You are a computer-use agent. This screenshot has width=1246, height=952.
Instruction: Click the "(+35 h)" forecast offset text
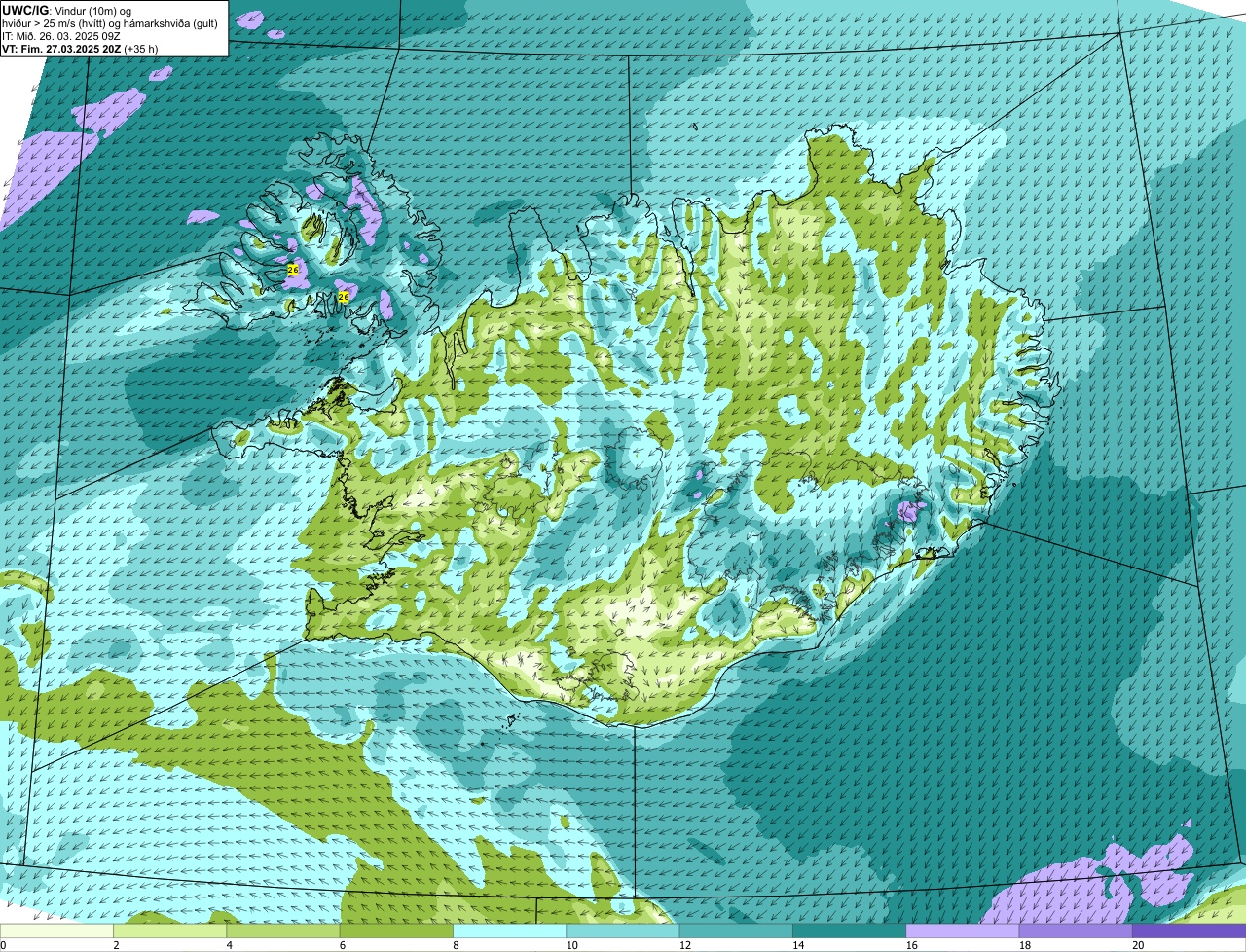(140, 48)
